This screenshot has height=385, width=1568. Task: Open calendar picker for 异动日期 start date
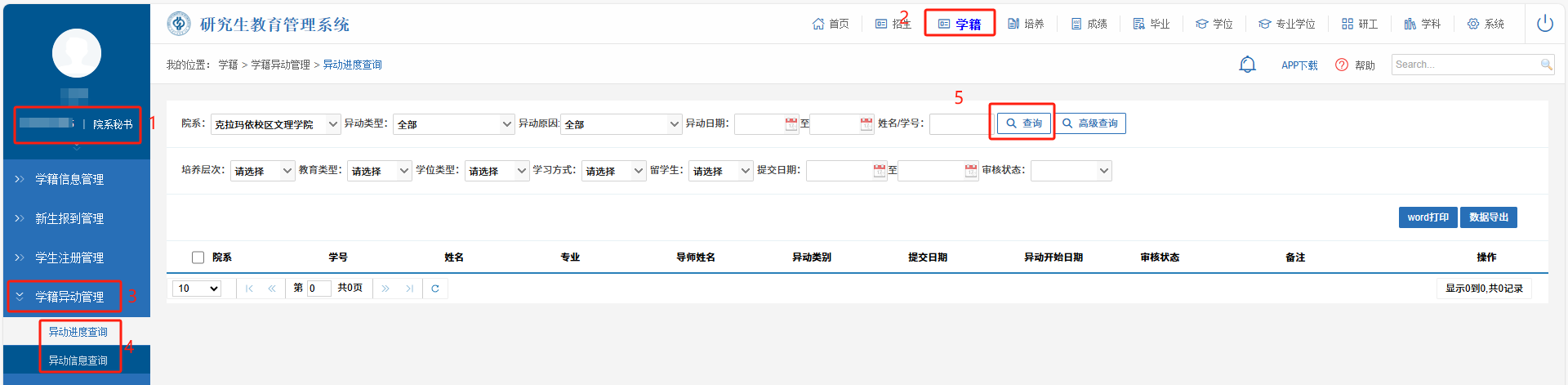pos(791,124)
